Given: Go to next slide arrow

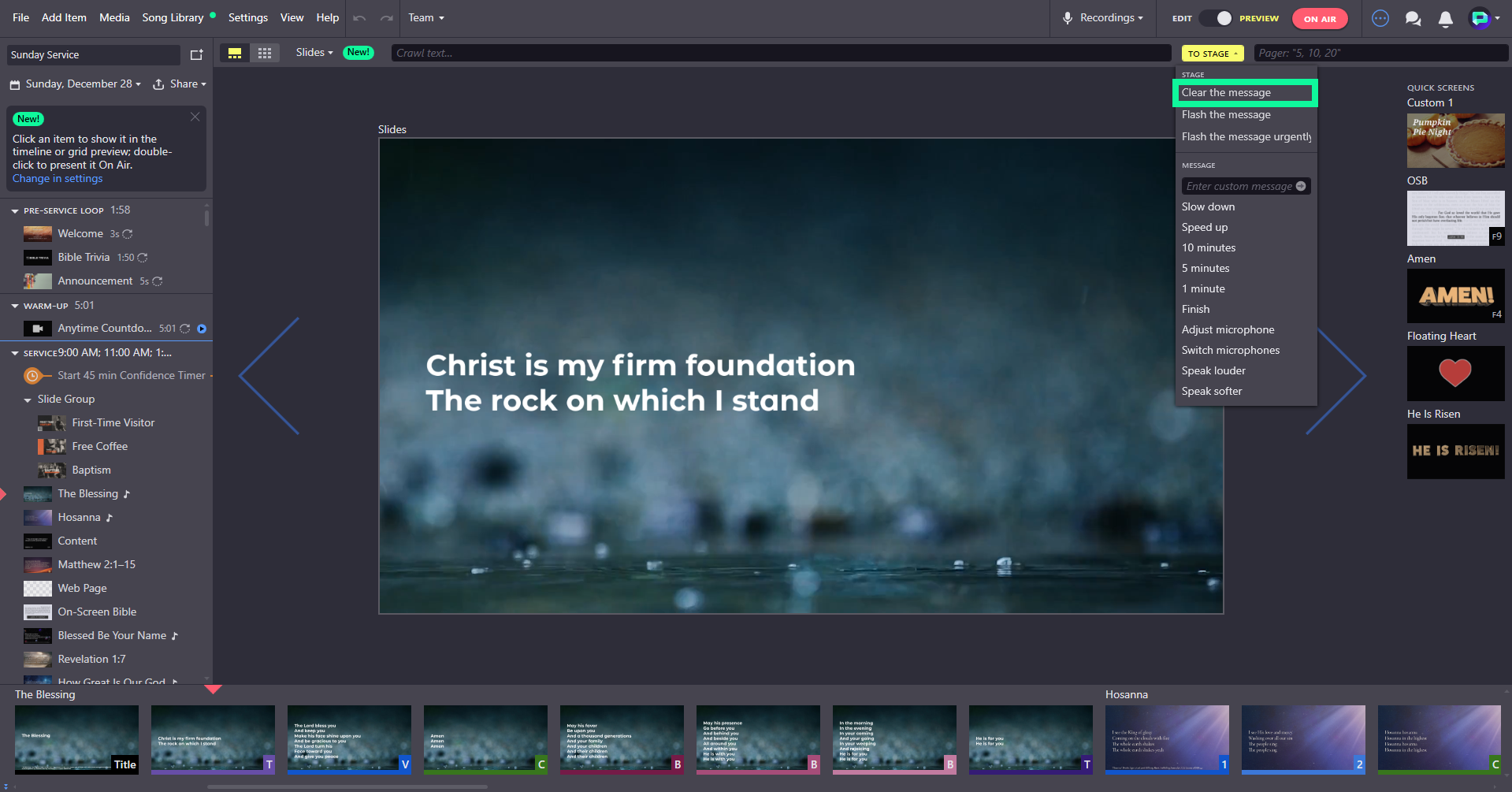Looking at the screenshot, I should pyautogui.click(x=1336, y=377).
